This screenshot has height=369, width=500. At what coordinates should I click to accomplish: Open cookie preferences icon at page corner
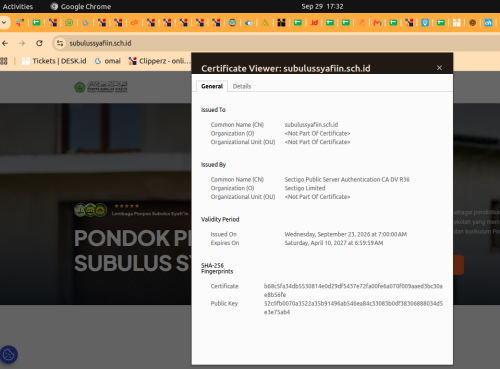point(9,354)
